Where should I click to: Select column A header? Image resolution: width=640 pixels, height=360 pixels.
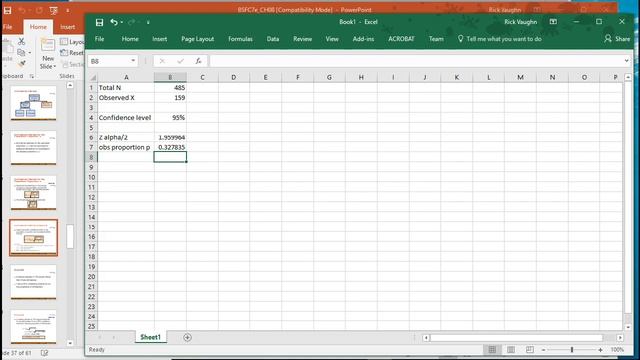point(126,77)
